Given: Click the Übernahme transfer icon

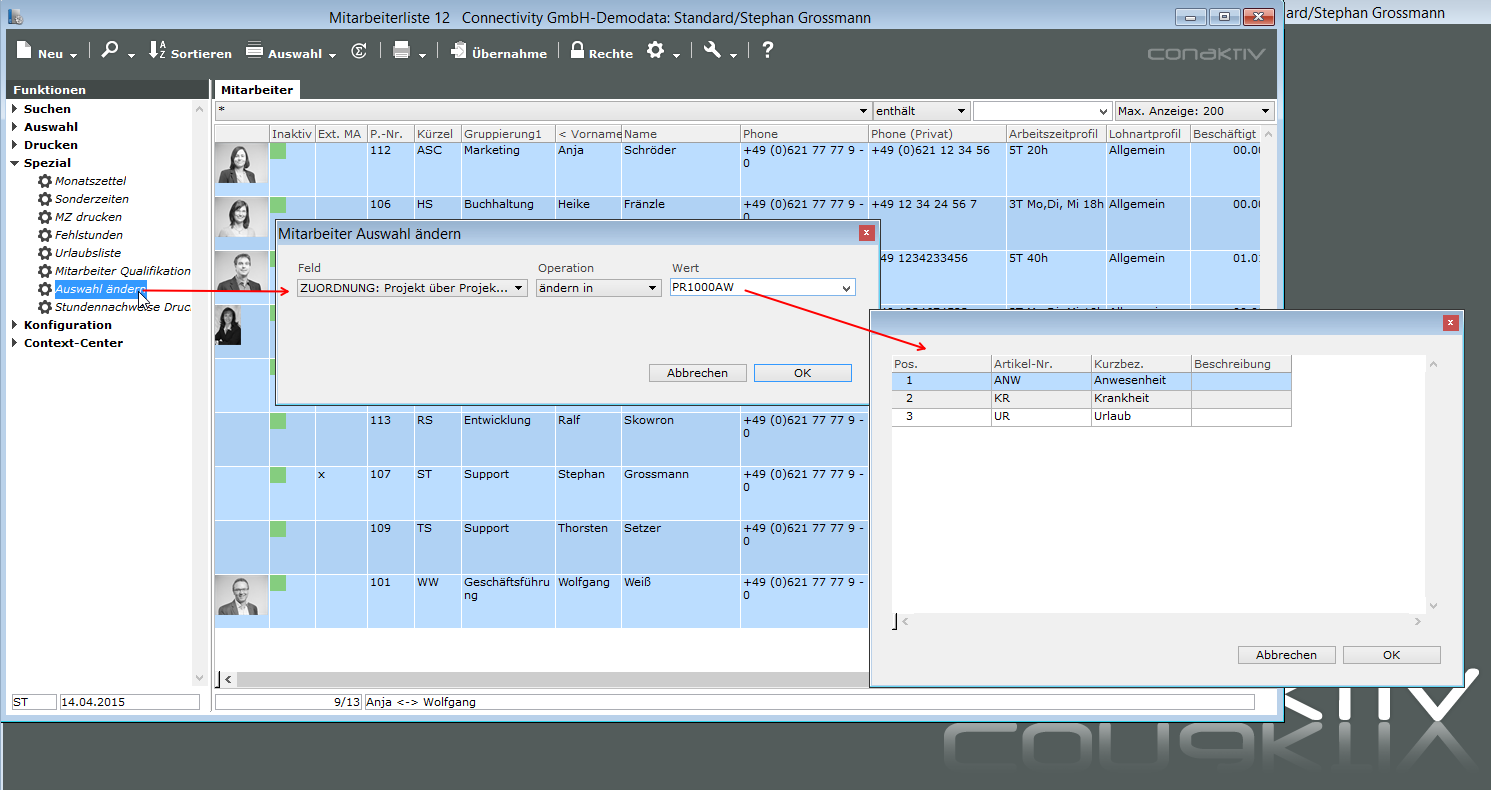Looking at the screenshot, I should point(458,51).
